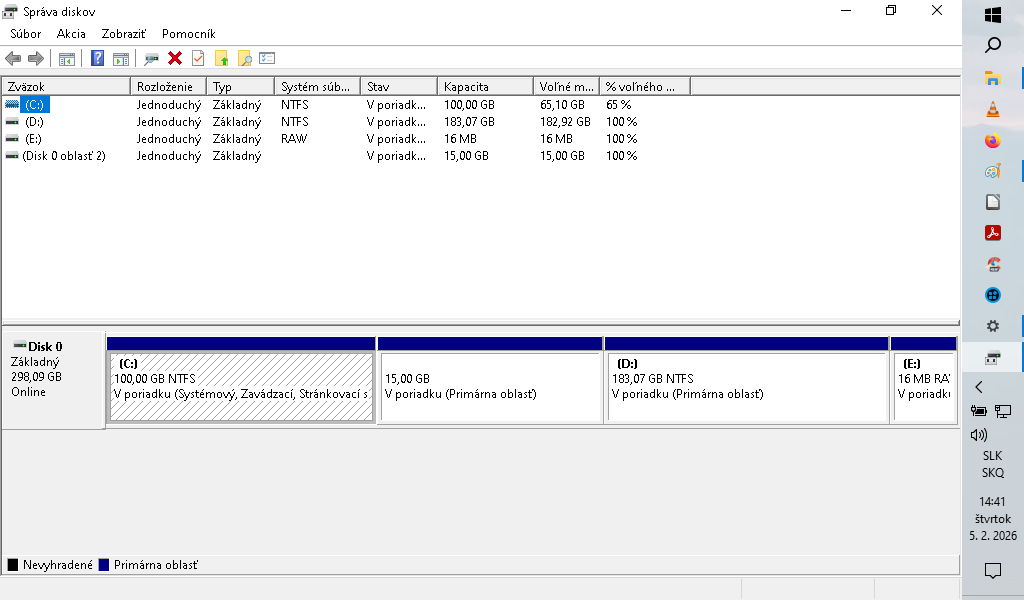
Task: Click the red X delete icon in toolbar
Action: (x=175, y=58)
